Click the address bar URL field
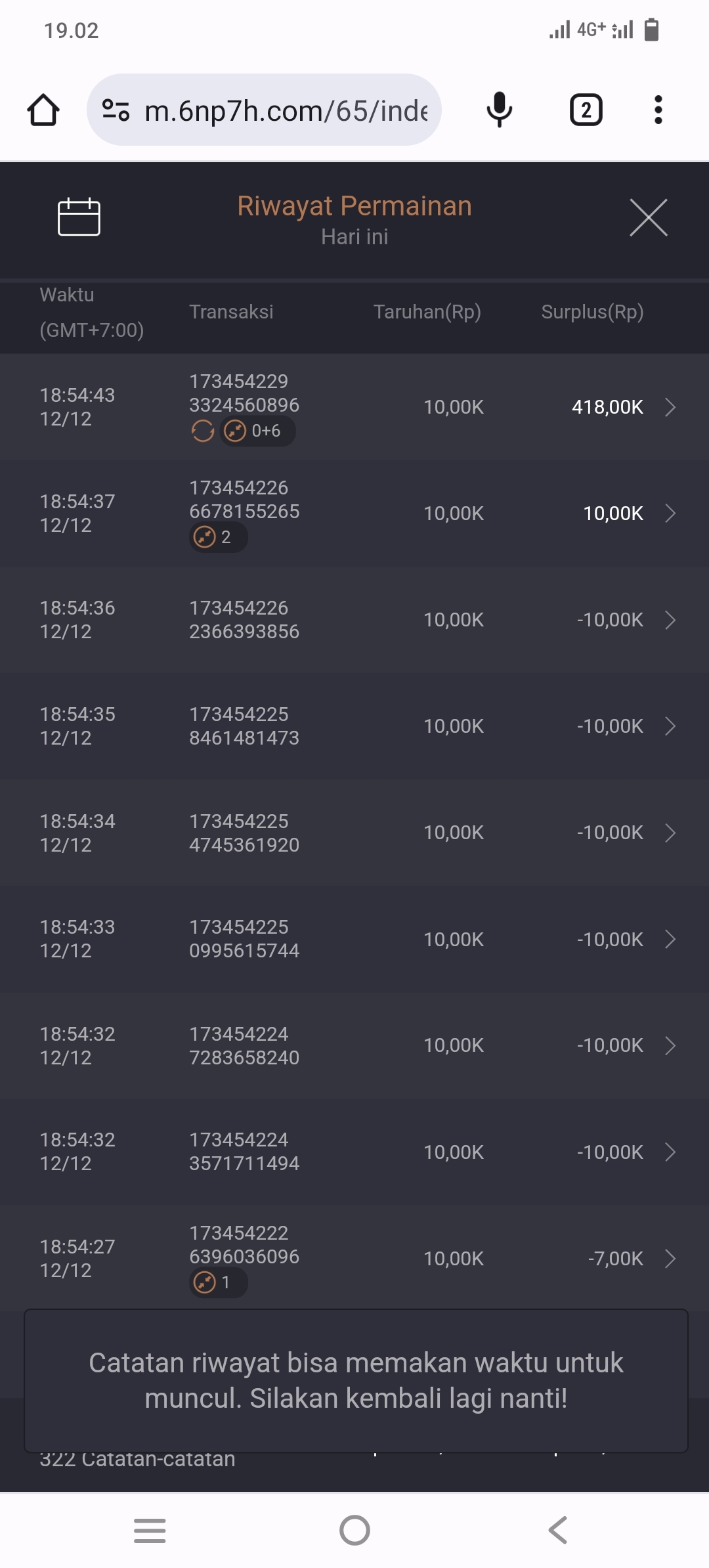Image resolution: width=709 pixels, height=1568 pixels. pos(286,110)
